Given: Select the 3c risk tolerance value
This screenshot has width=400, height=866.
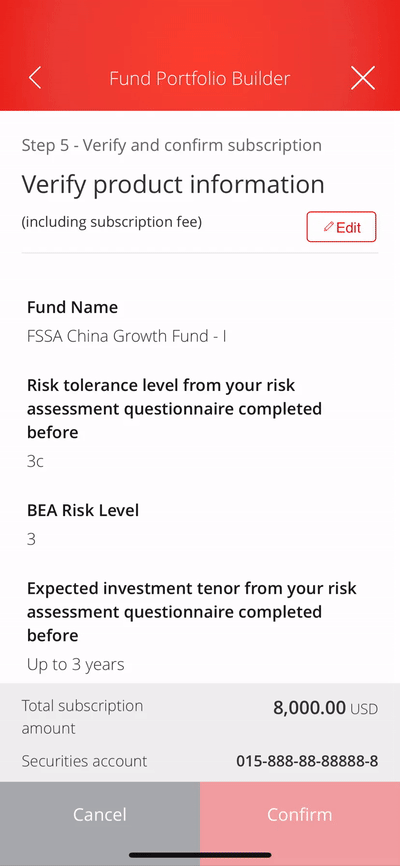Looking at the screenshot, I should pyautogui.click(x=35, y=462).
